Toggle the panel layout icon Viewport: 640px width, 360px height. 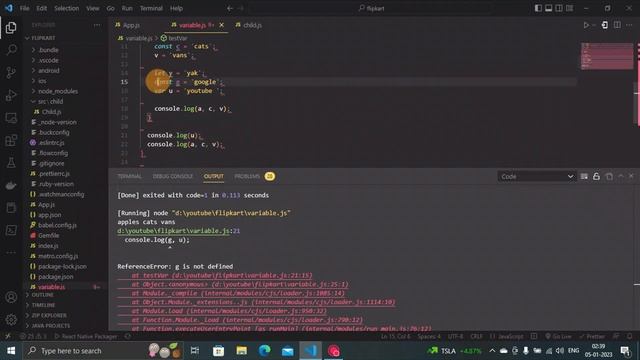549,8
